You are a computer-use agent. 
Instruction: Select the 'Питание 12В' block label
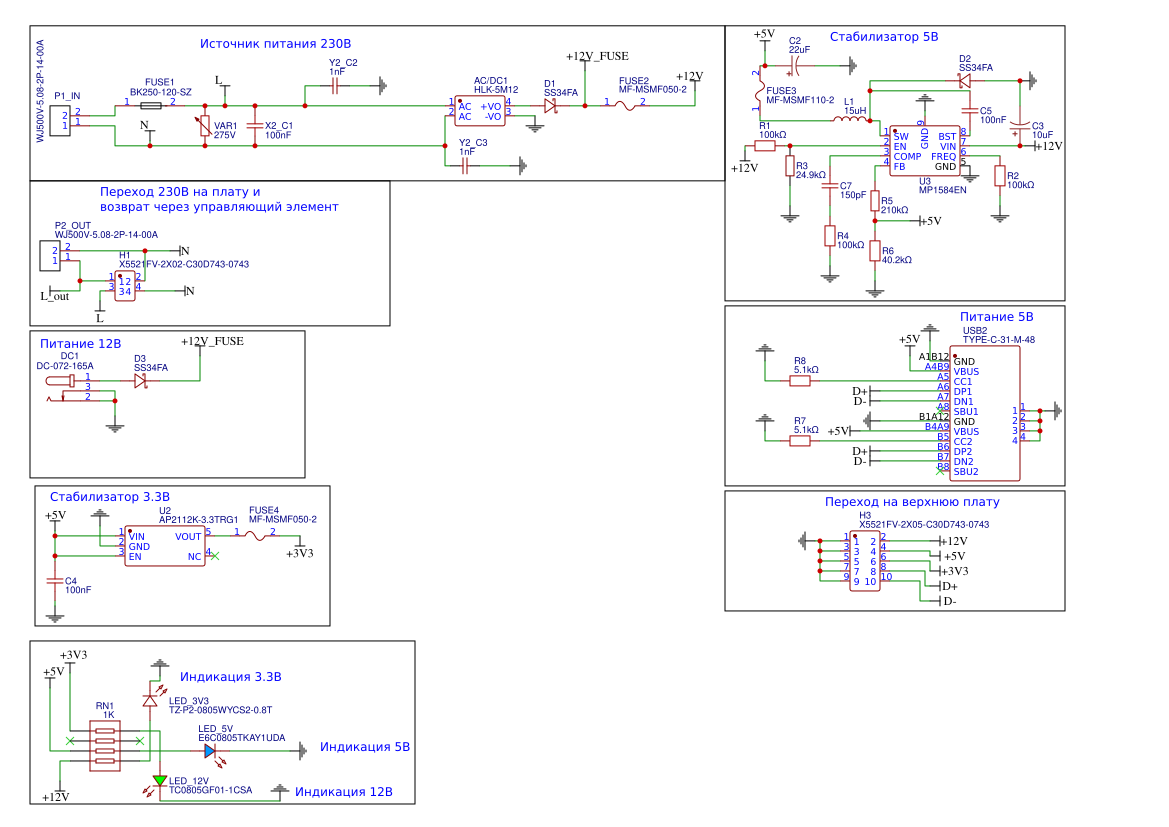81,344
